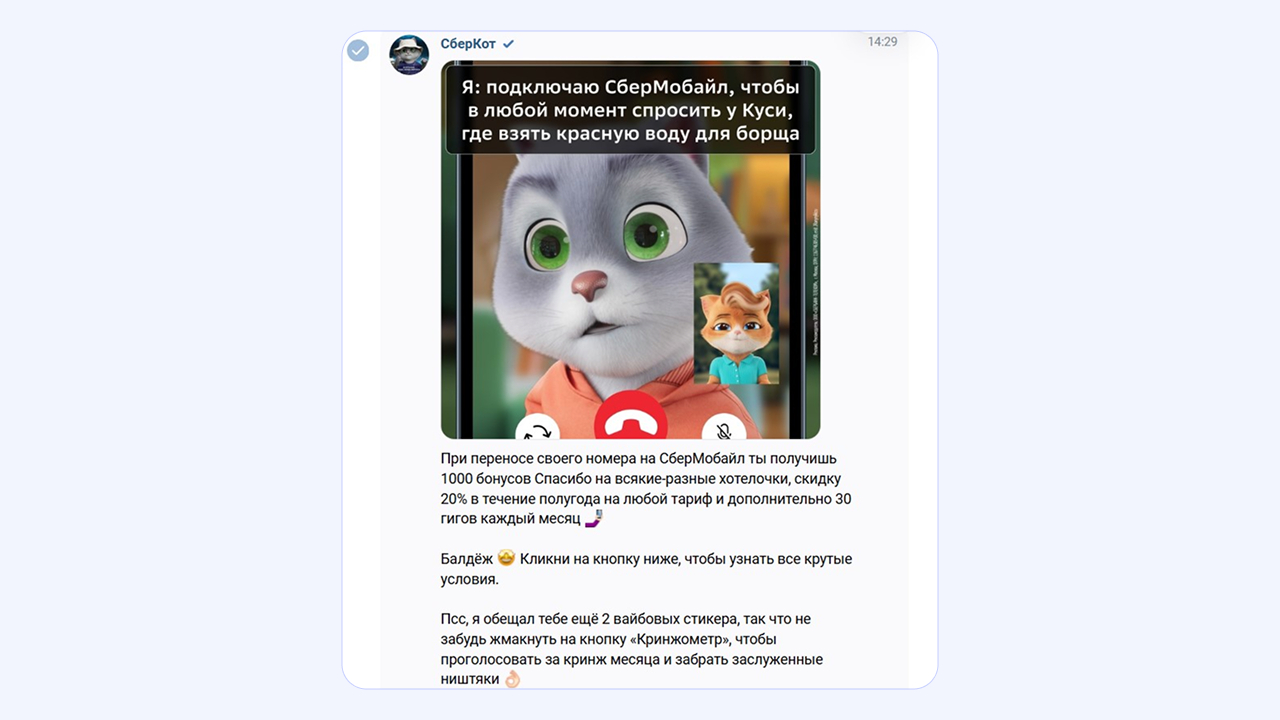Open the СберКот round avatar
This screenshot has width=1280, height=720.
(x=409, y=55)
